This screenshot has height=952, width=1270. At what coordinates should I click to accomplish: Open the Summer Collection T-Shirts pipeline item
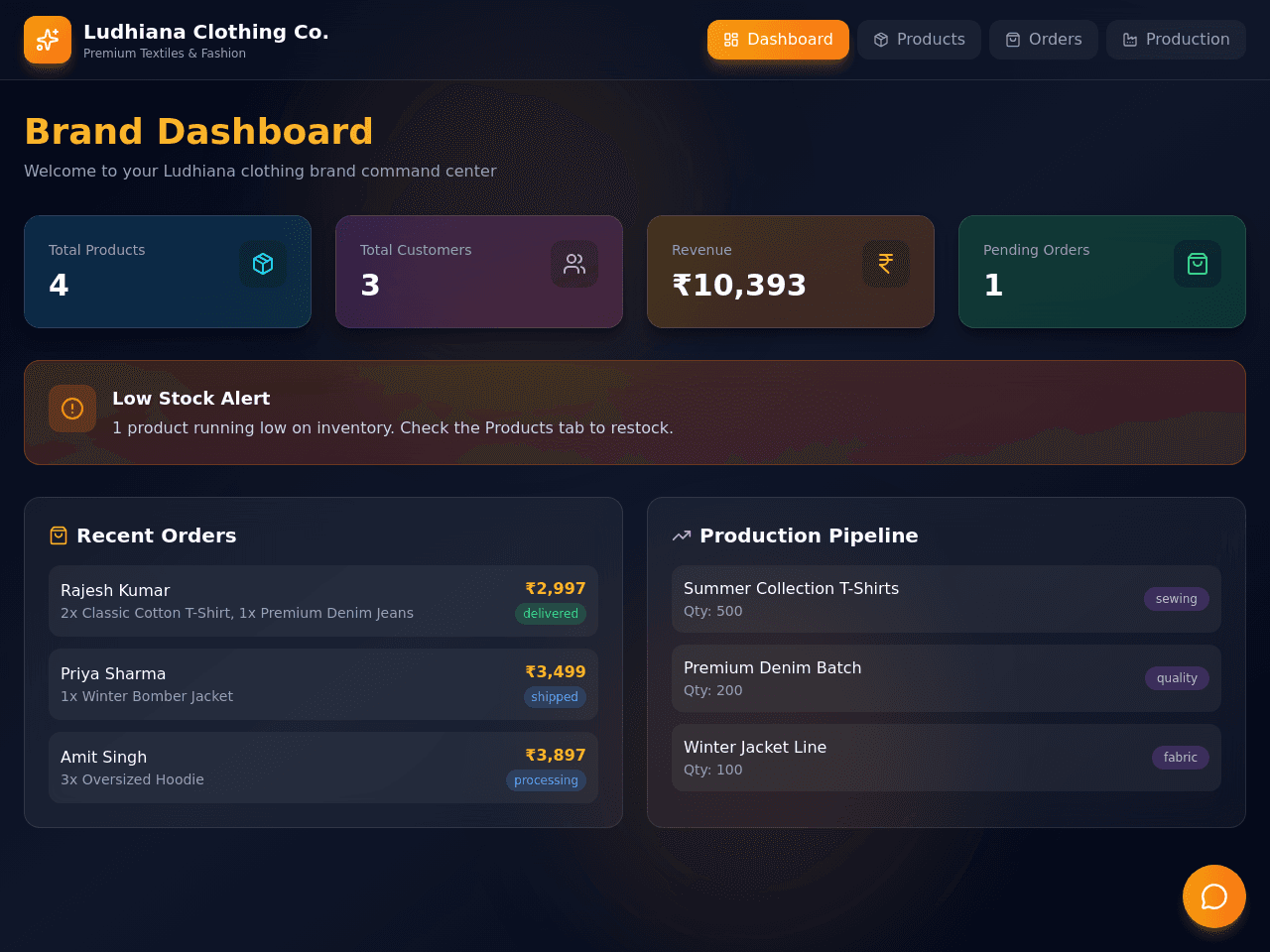tap(947, 599)
